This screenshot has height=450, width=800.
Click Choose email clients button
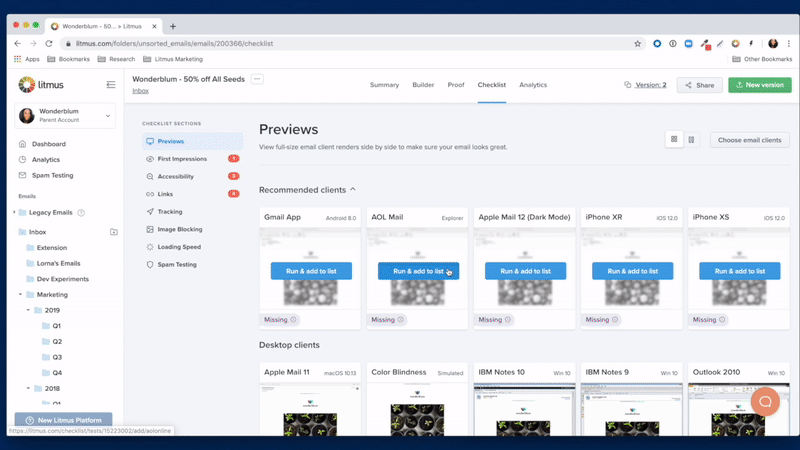pos(749,140)
